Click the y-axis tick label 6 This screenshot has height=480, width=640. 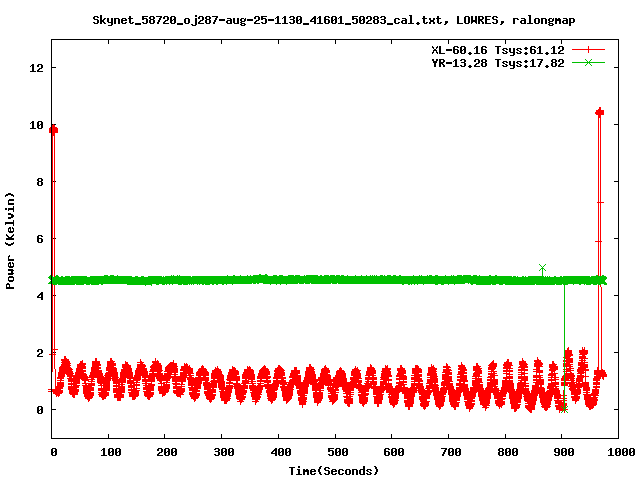click(x=40, y=239)
